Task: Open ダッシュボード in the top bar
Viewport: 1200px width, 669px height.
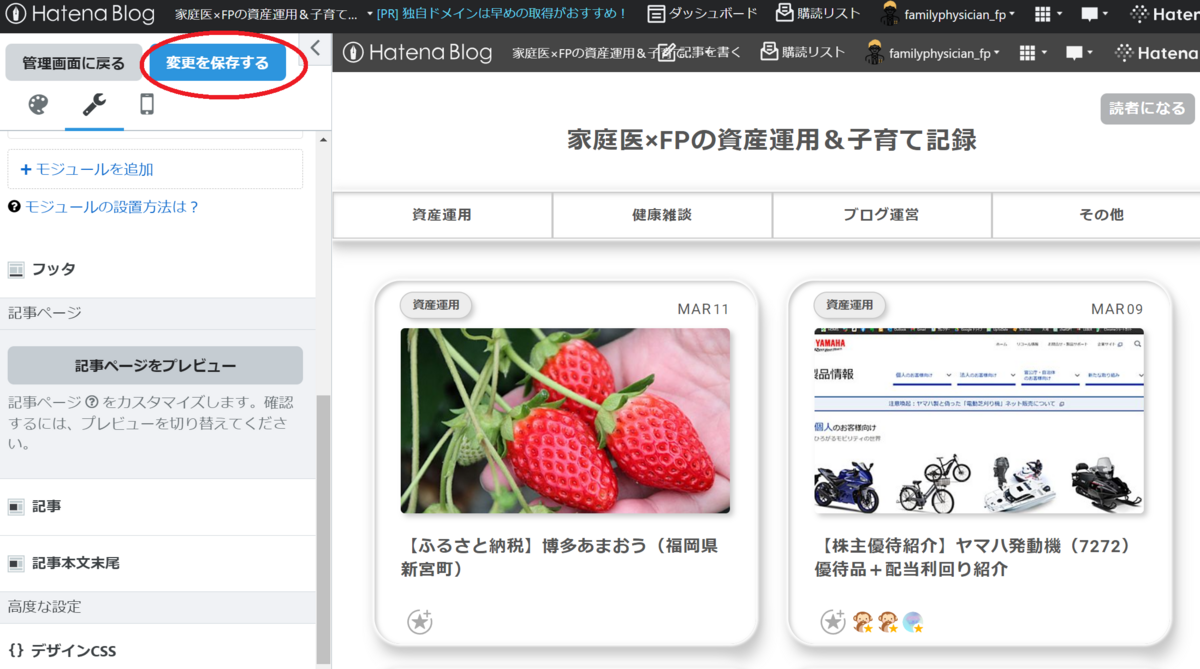Action: 702,14
